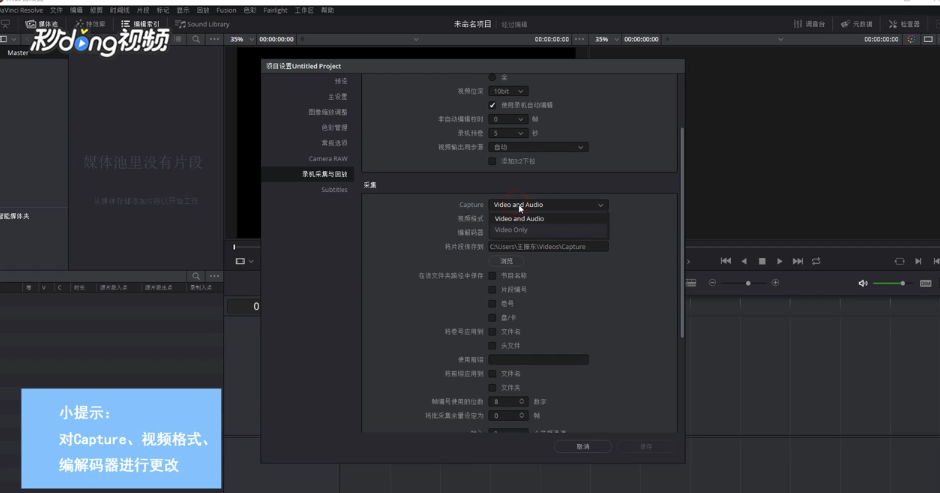This screenshot has width=940, height=493.
Task: Open three-dots menu beside the source viewer timecode
Action: [579, 39]
